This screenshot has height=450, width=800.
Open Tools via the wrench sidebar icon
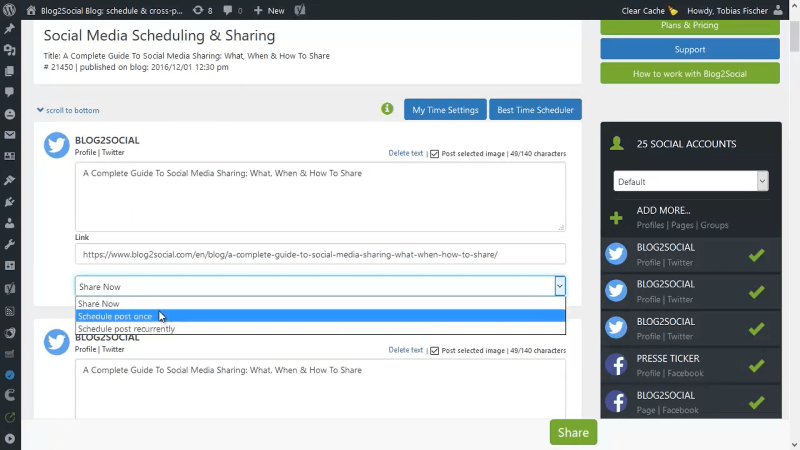(10, 244)
